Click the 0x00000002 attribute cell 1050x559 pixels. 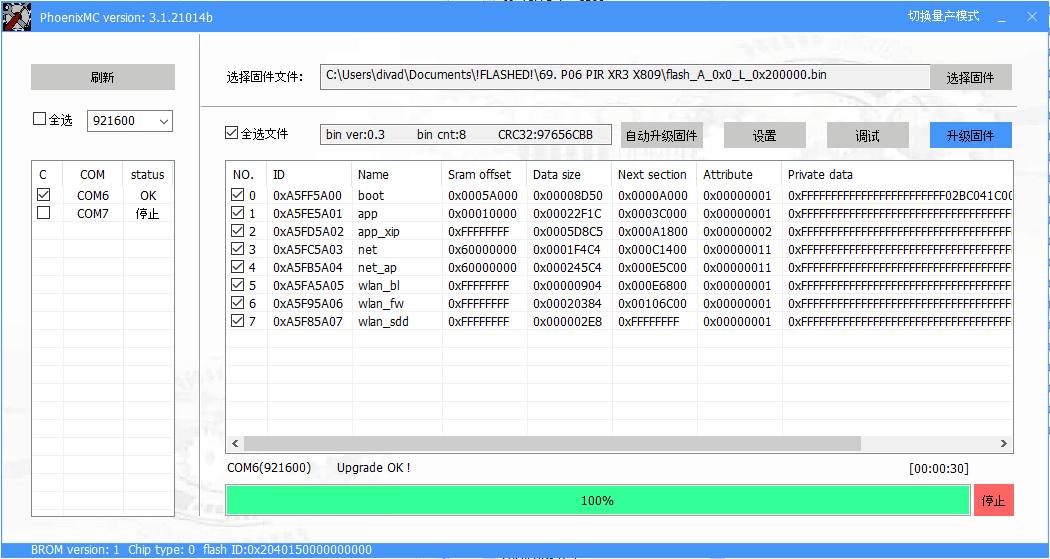pos(737,232)
